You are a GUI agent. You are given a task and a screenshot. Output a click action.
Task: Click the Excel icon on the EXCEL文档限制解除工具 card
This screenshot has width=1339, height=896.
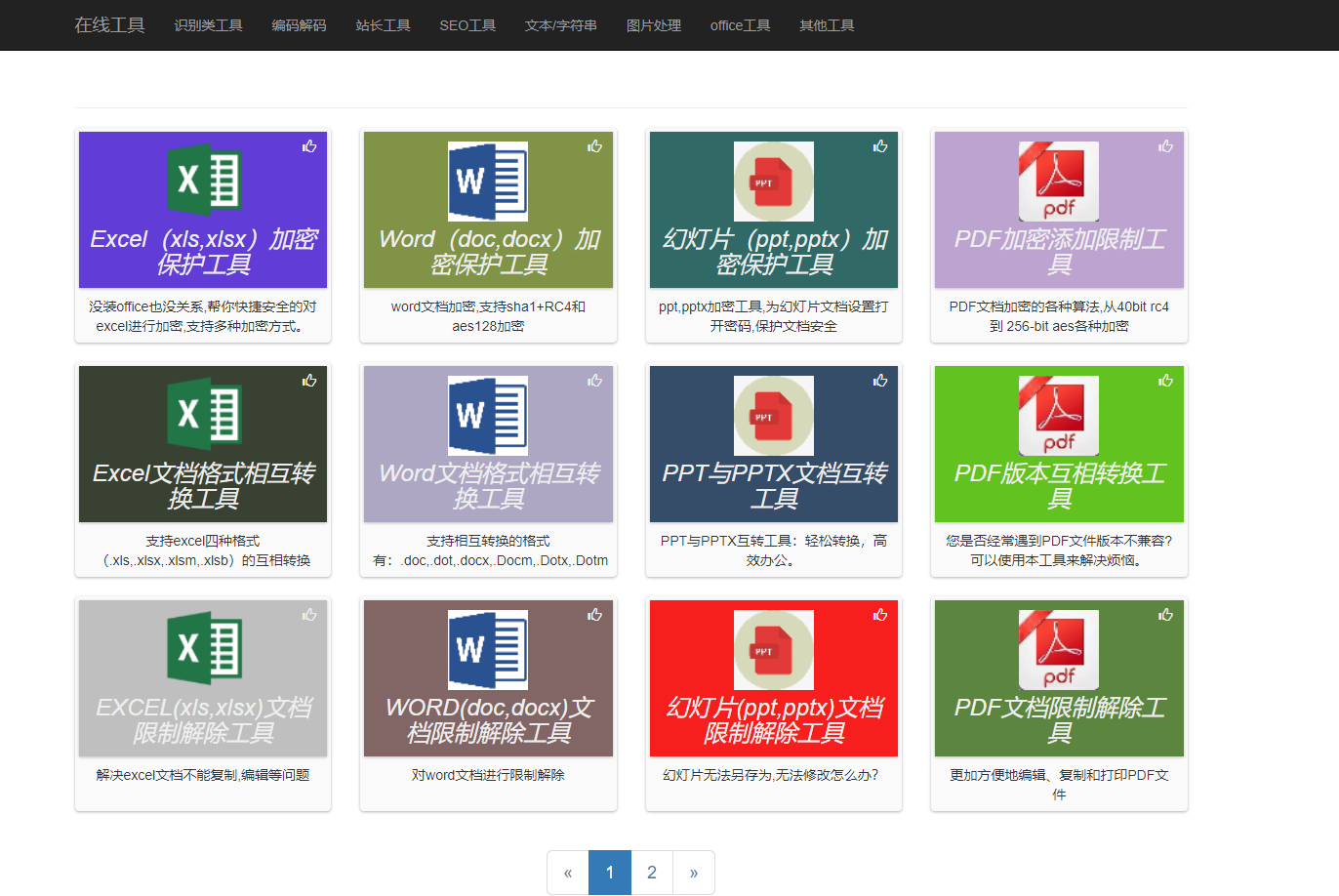tap(203, 649)
